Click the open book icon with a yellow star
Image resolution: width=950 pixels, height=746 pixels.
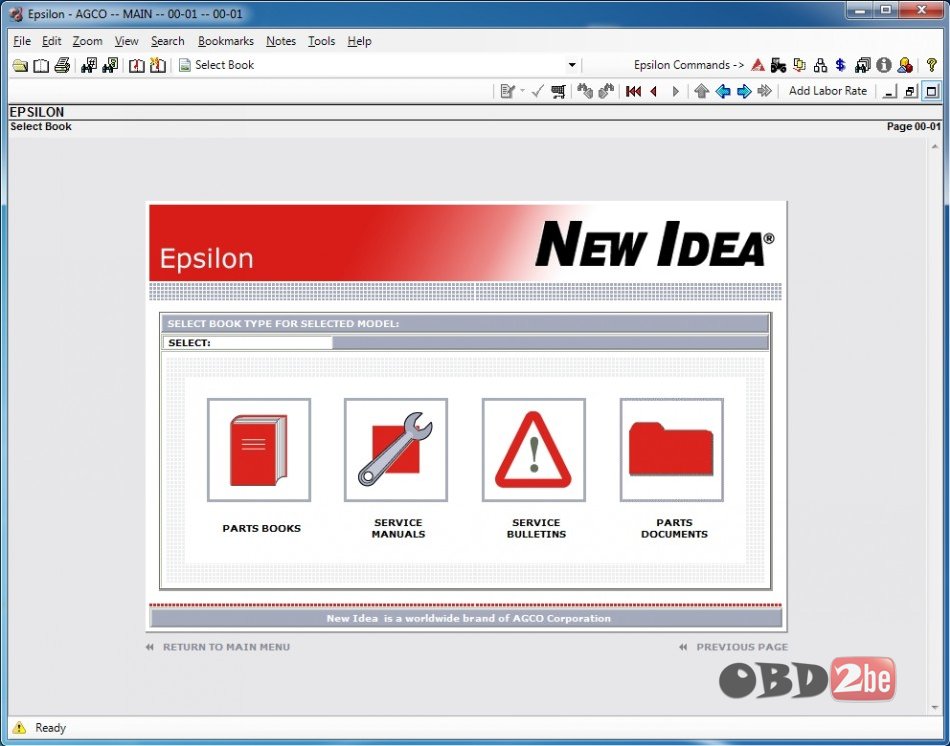coord(158,65)
